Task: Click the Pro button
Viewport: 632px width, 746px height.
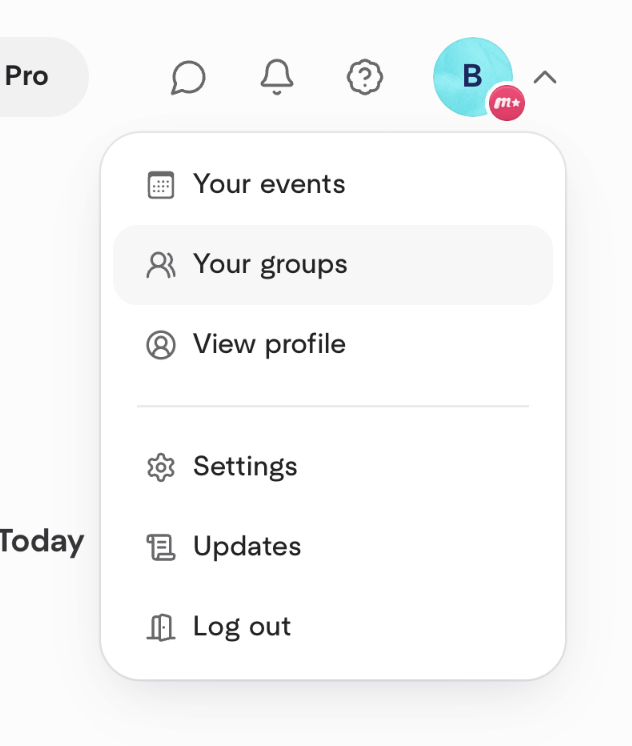Action: pos(30,77)
